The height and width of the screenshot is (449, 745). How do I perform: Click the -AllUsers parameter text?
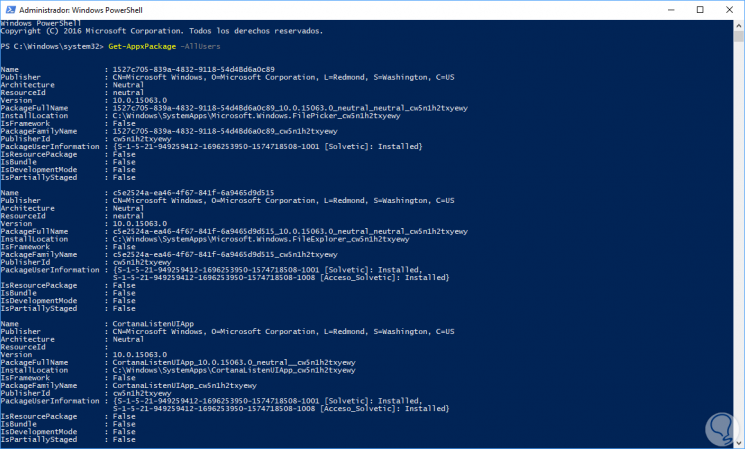point(200,47)
